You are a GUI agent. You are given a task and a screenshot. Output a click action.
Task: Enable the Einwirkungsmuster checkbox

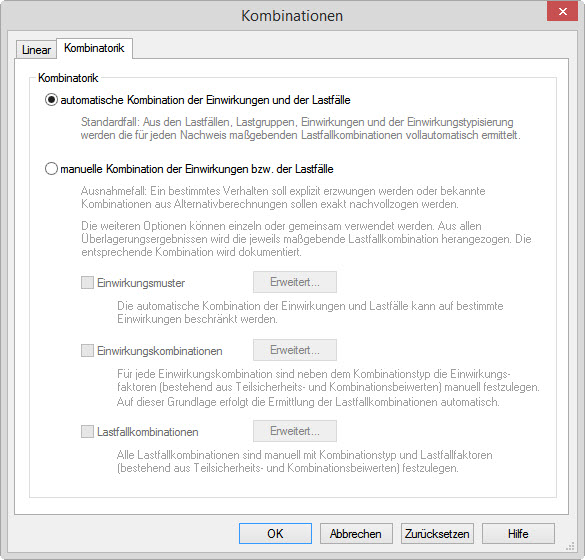[x=87, y=282]
